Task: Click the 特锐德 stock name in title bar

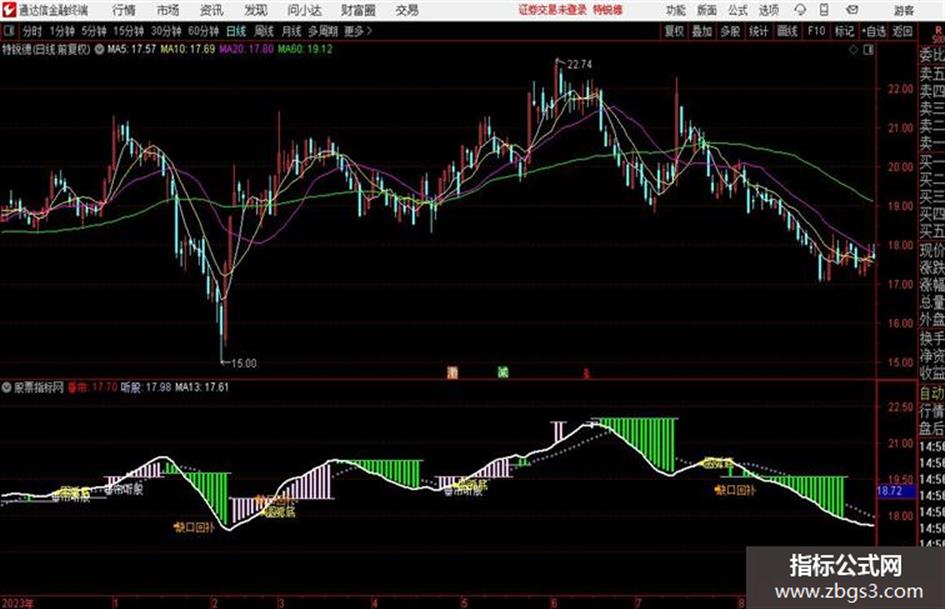Action: (608, 10)
